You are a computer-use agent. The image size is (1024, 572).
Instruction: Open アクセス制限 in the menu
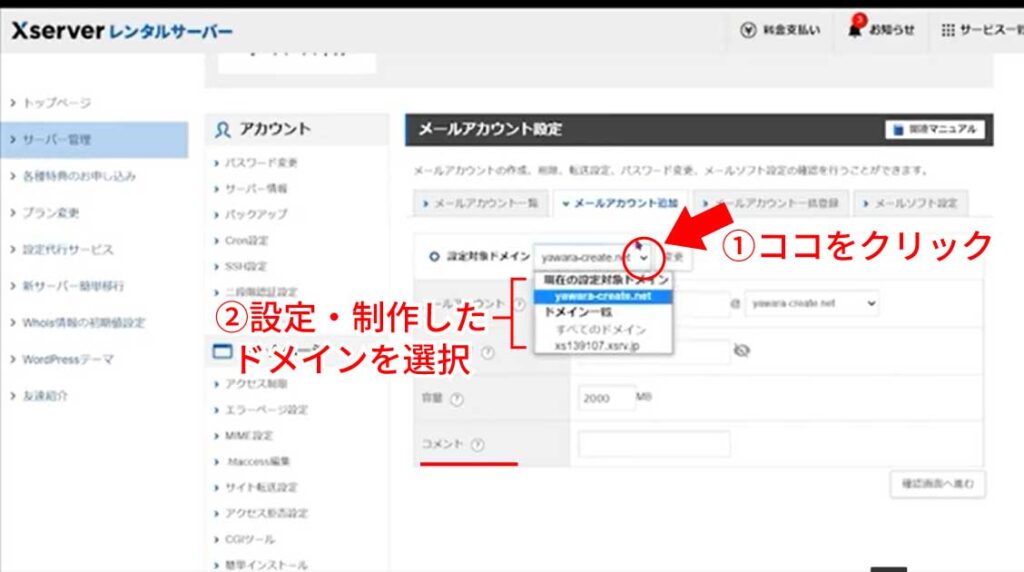[255, 383]
